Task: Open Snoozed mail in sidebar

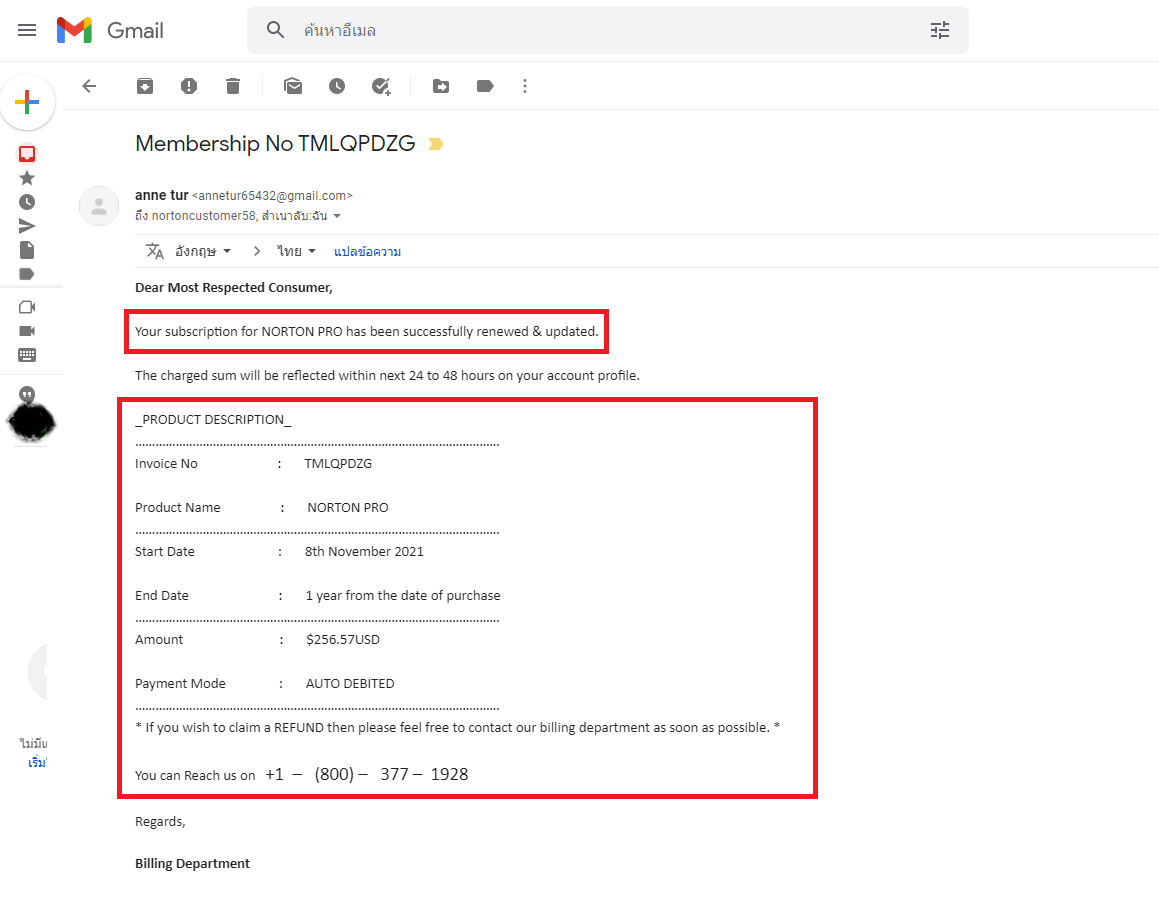Action: tap(27, 202)
